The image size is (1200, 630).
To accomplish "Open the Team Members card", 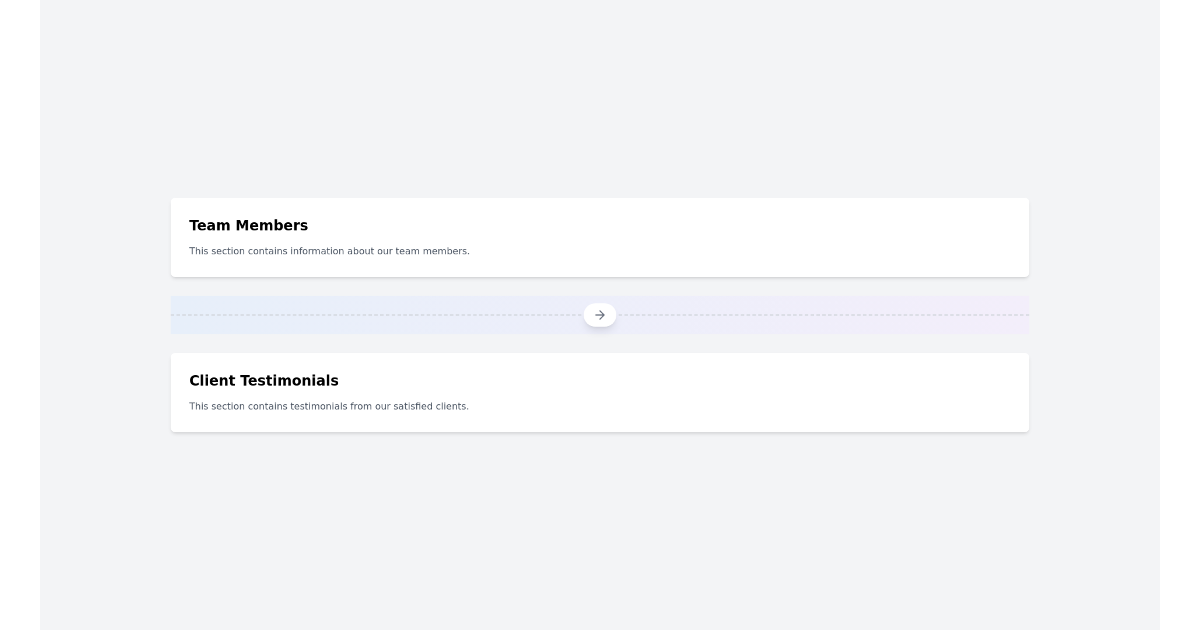I will [600, 237].
